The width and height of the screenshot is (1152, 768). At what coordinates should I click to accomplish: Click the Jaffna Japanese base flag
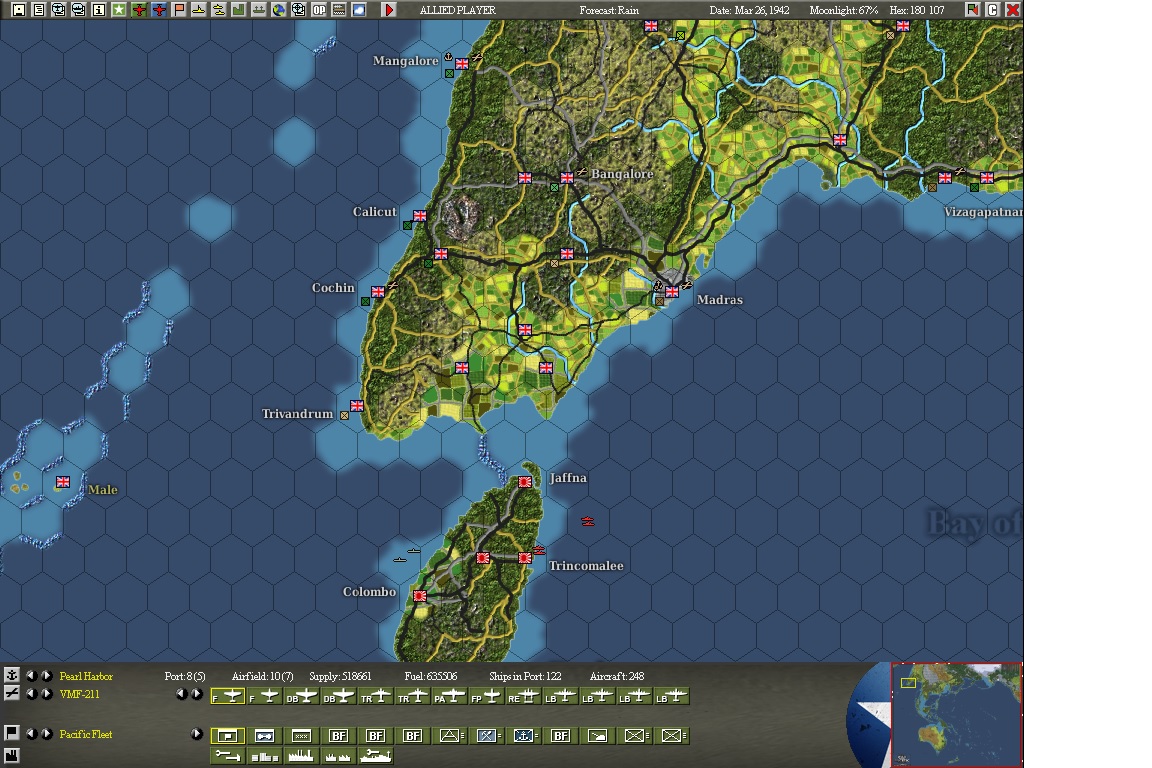coord(525,482)
